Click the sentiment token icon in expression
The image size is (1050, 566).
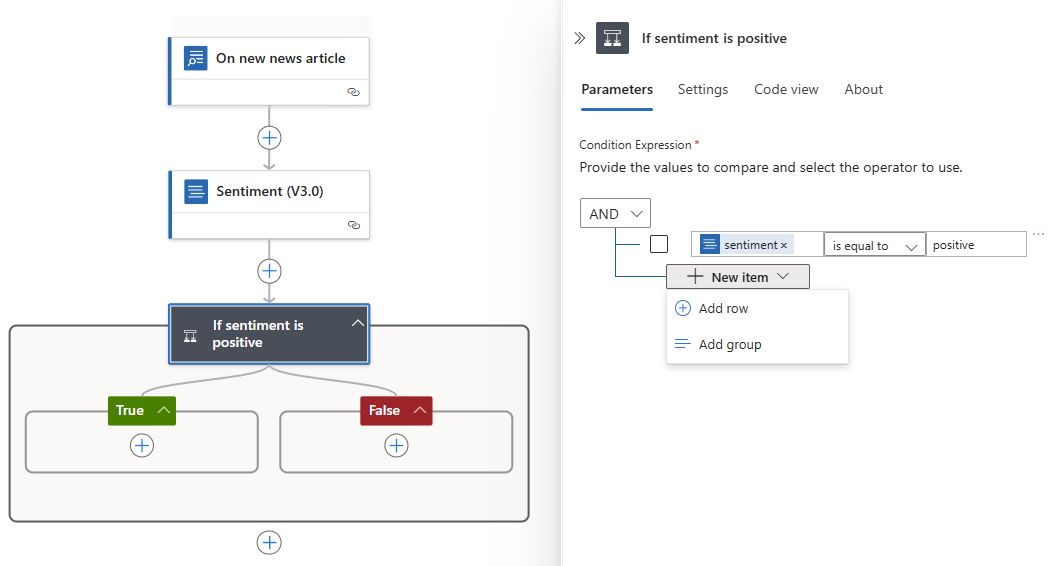tap(710, 244)
